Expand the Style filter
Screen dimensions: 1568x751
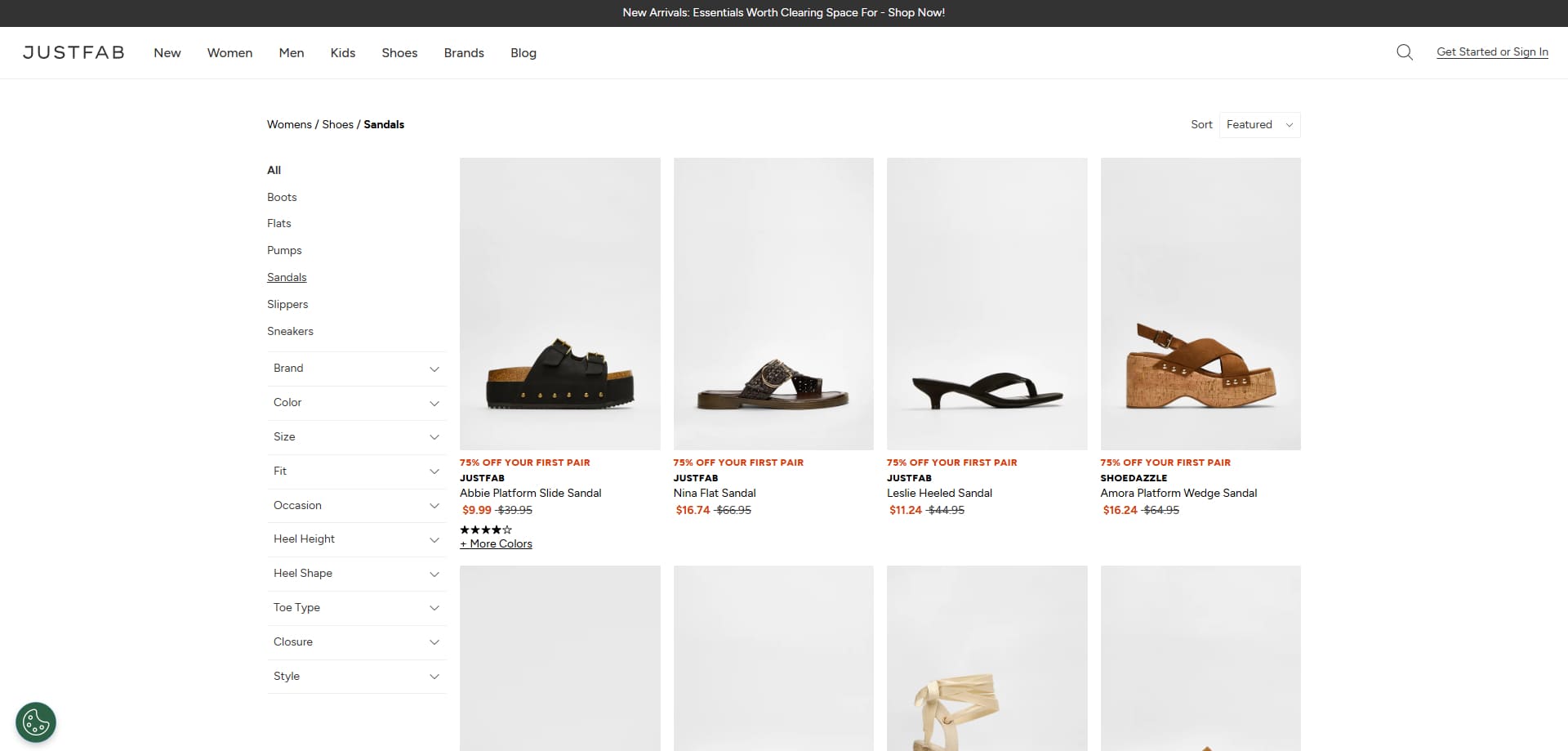[357, 677]
